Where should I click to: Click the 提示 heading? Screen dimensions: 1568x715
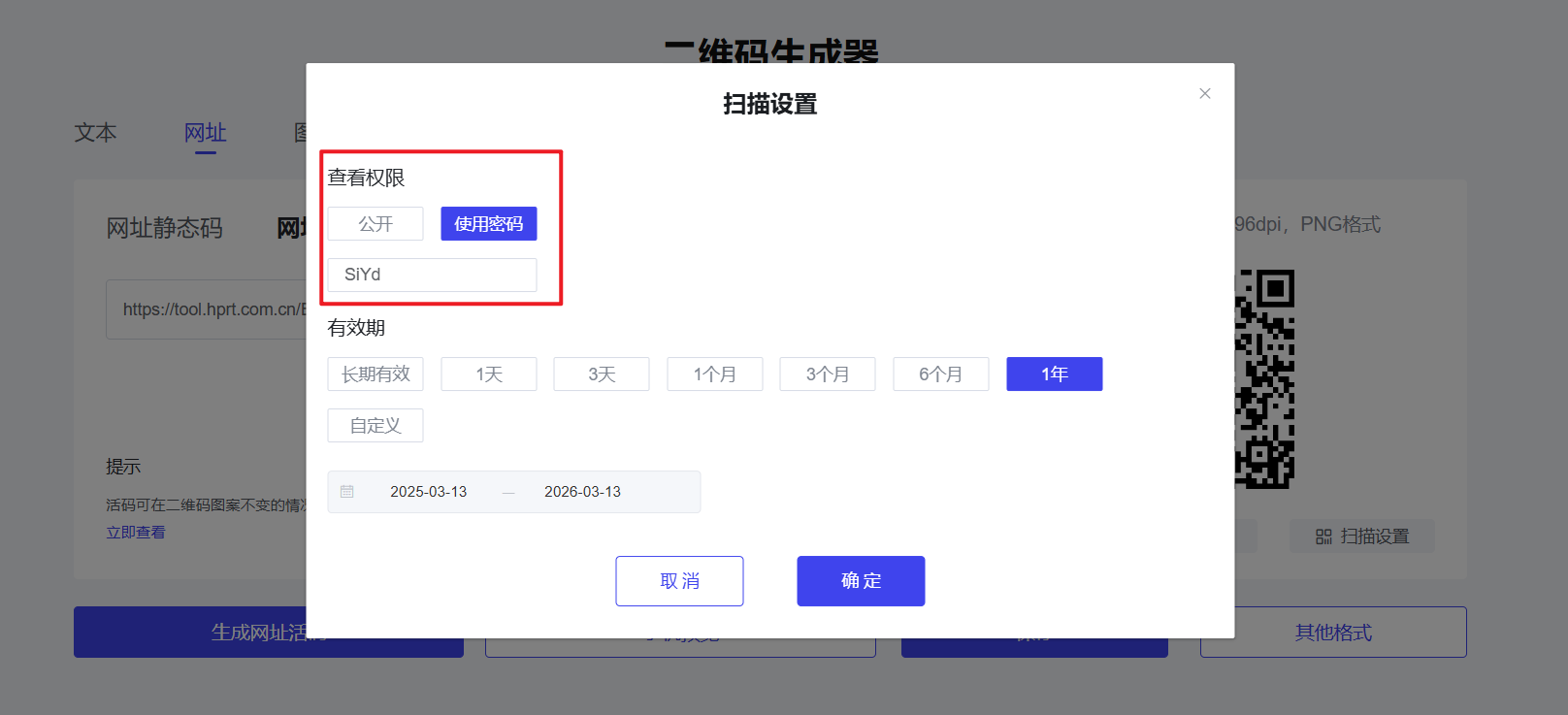(123, 467)
